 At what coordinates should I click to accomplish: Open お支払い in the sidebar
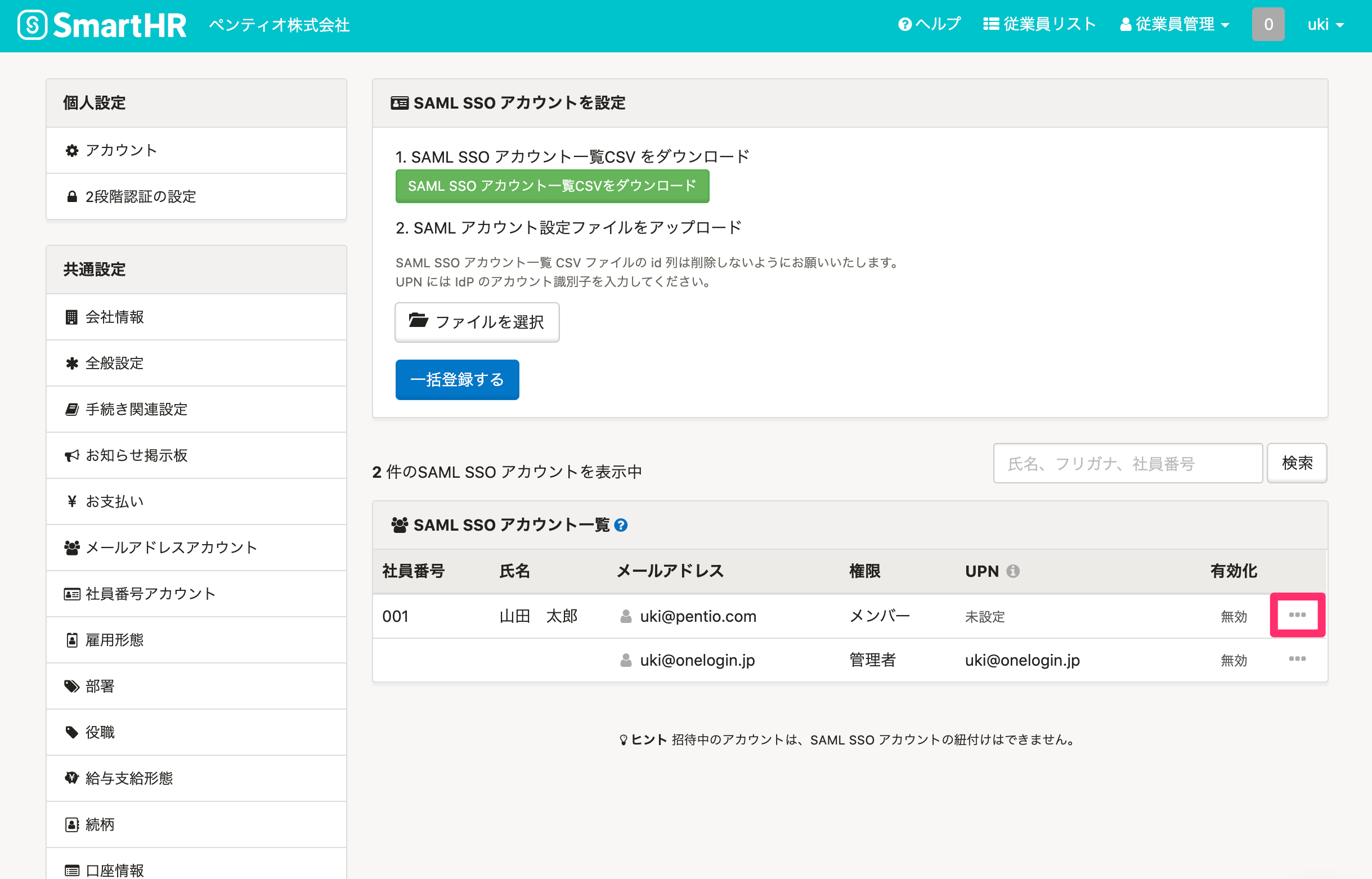click(x=196, y=501)
